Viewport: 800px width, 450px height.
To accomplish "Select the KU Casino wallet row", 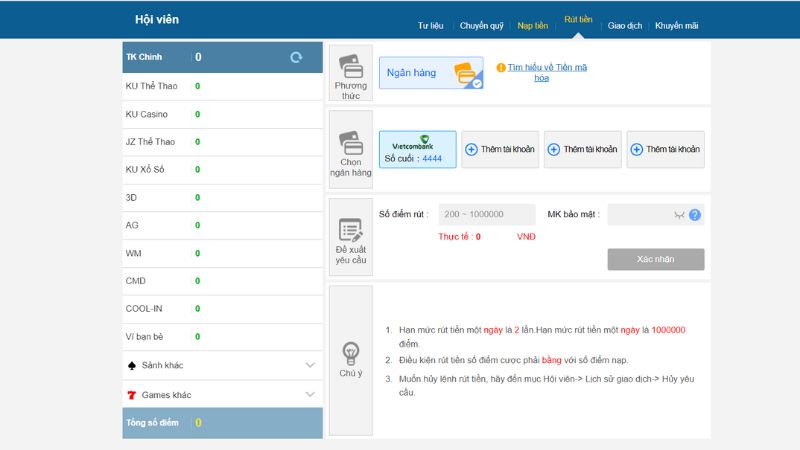I will point(222,114).
